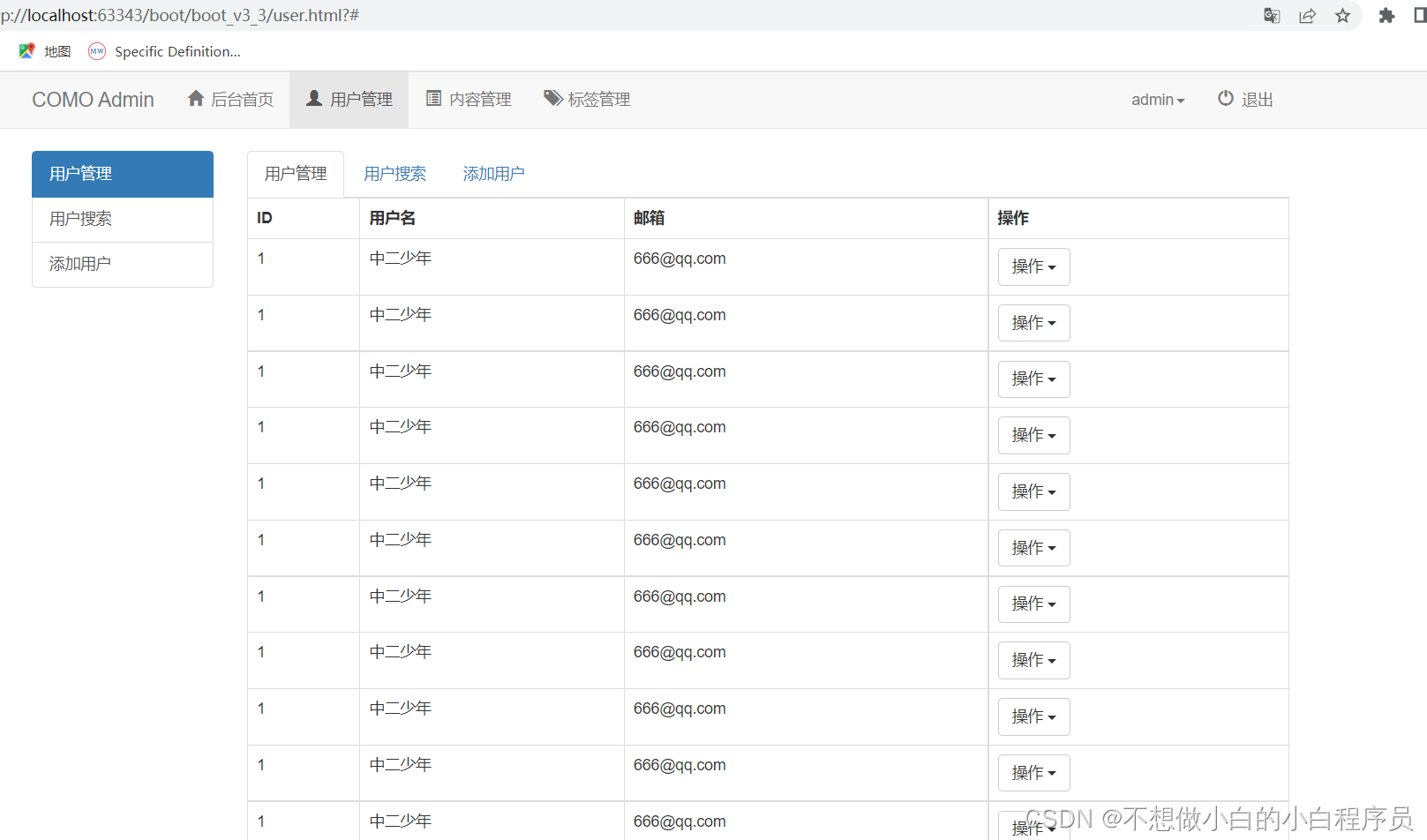Image resolution: width=1427 pixels, height=840 pixels.
Task: Go to 后台首页 in navbar
Action: tap(230, 100)
